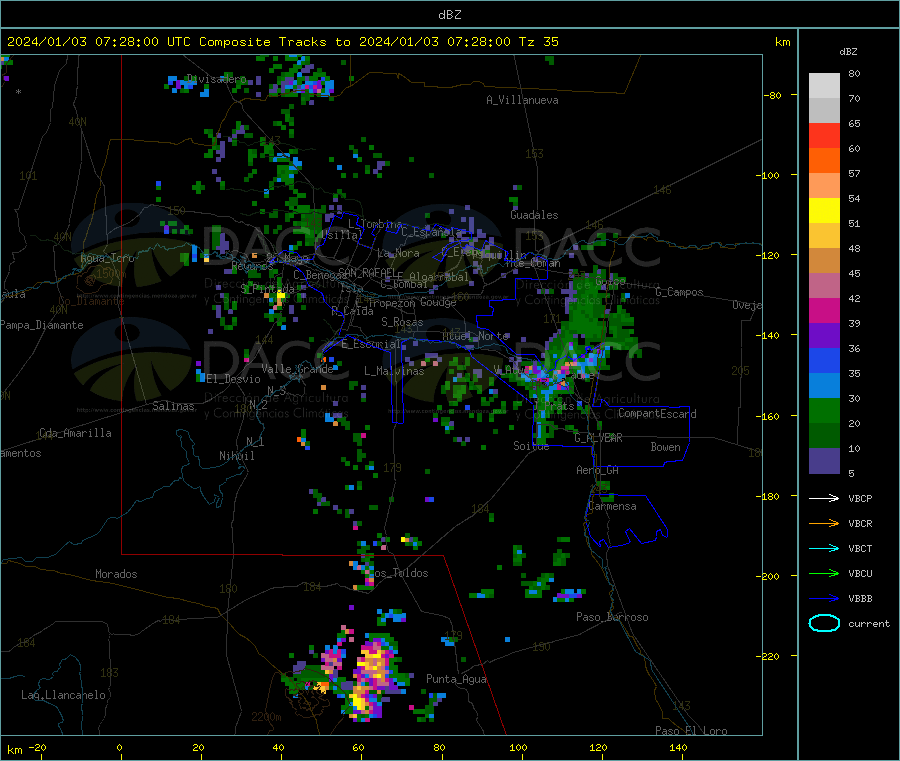
Task: Click the Paso_Barroso location label
Action: pos(612,618)
